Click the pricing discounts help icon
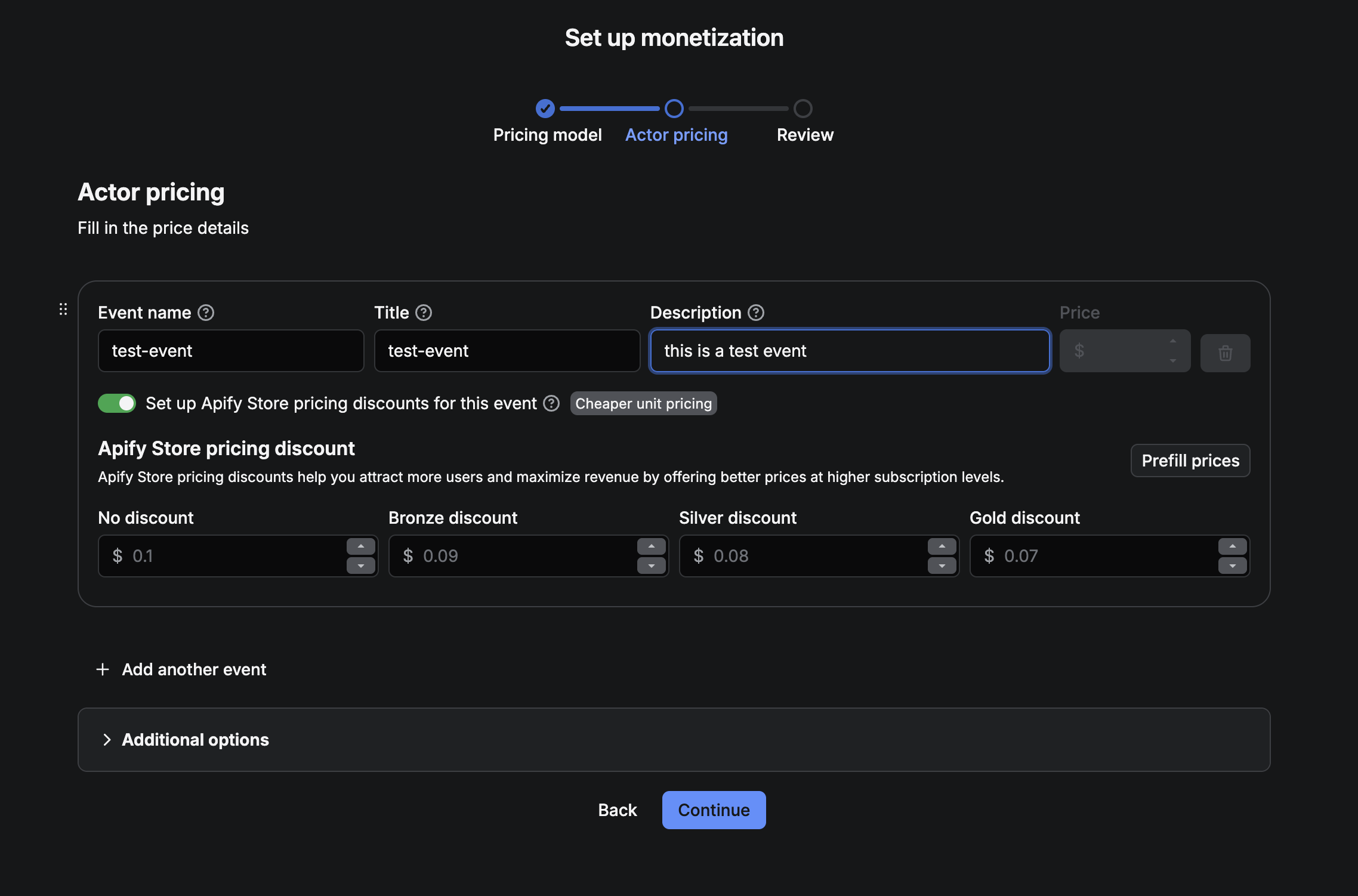This screenshot has width=1358, height=896. (x=551, y=404)
